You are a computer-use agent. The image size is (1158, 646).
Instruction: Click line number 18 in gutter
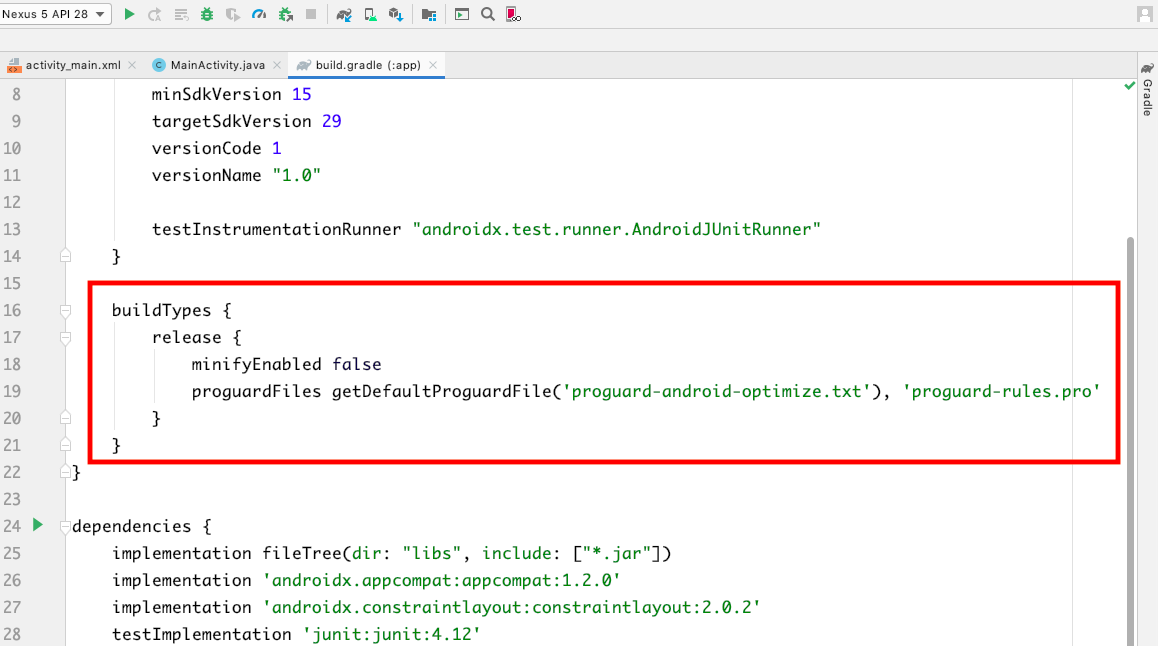click(x=12, y=365)
